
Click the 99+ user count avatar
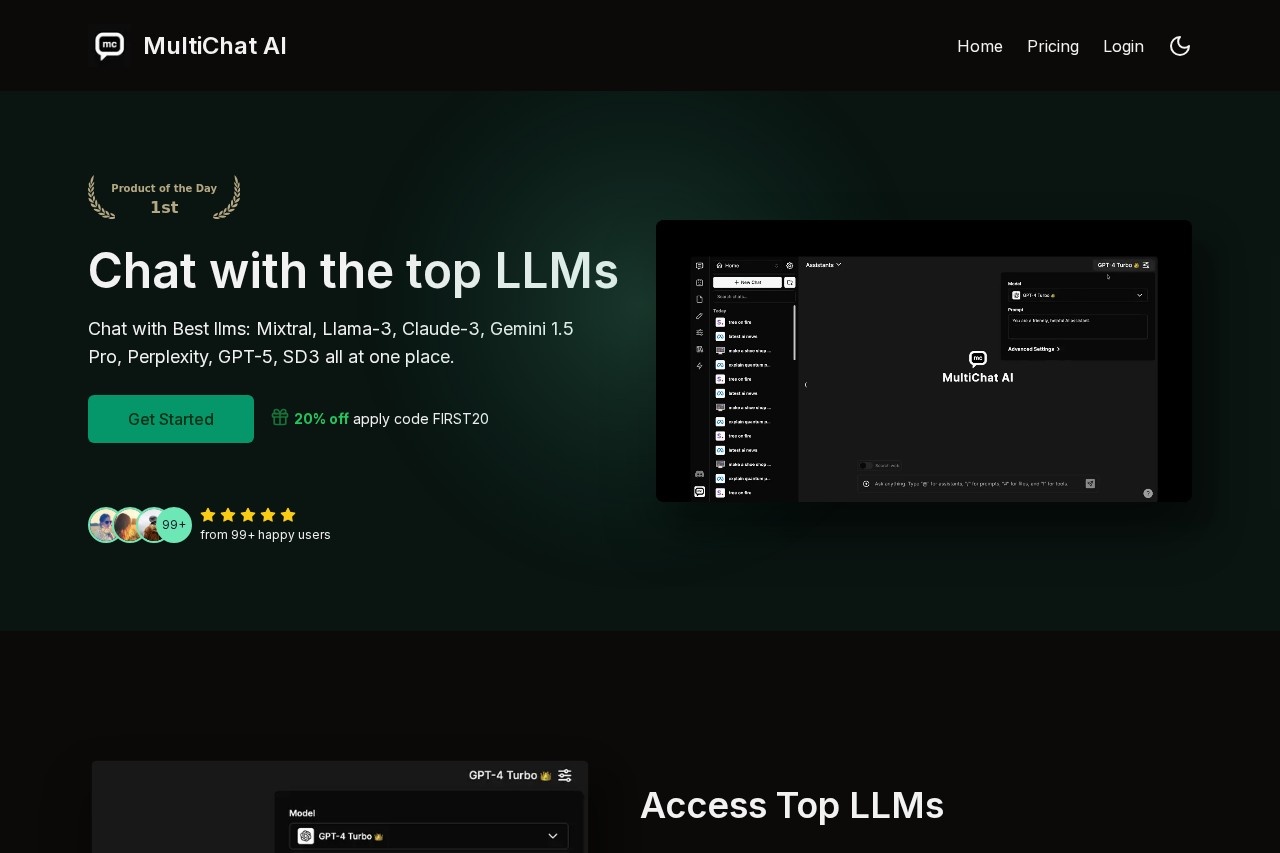coord(174,525)
